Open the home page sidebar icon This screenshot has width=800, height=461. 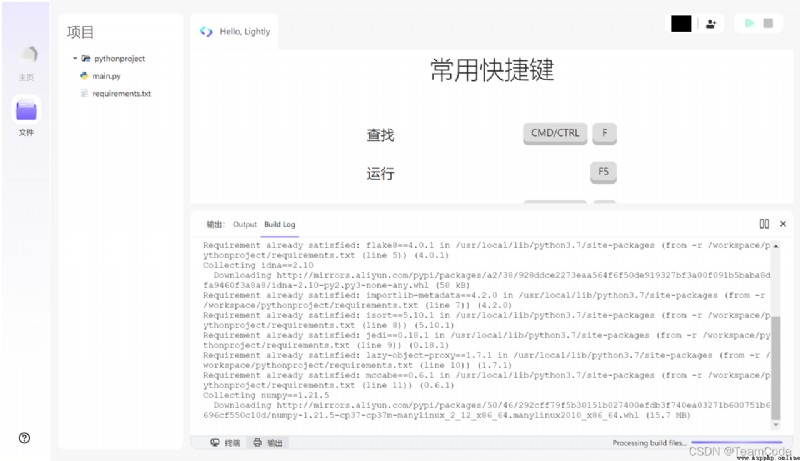28,55
